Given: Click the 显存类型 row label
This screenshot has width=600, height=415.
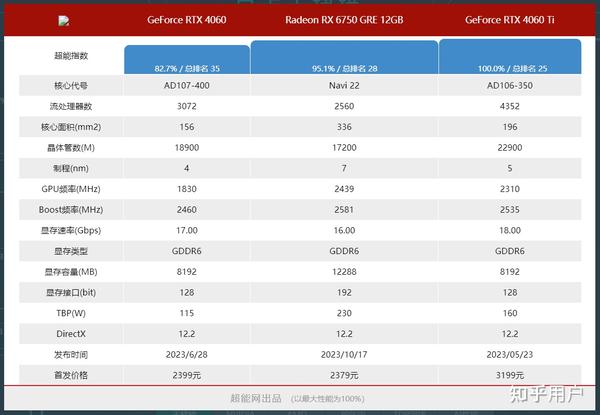Looking at the screenshot, I should point(71,251).
